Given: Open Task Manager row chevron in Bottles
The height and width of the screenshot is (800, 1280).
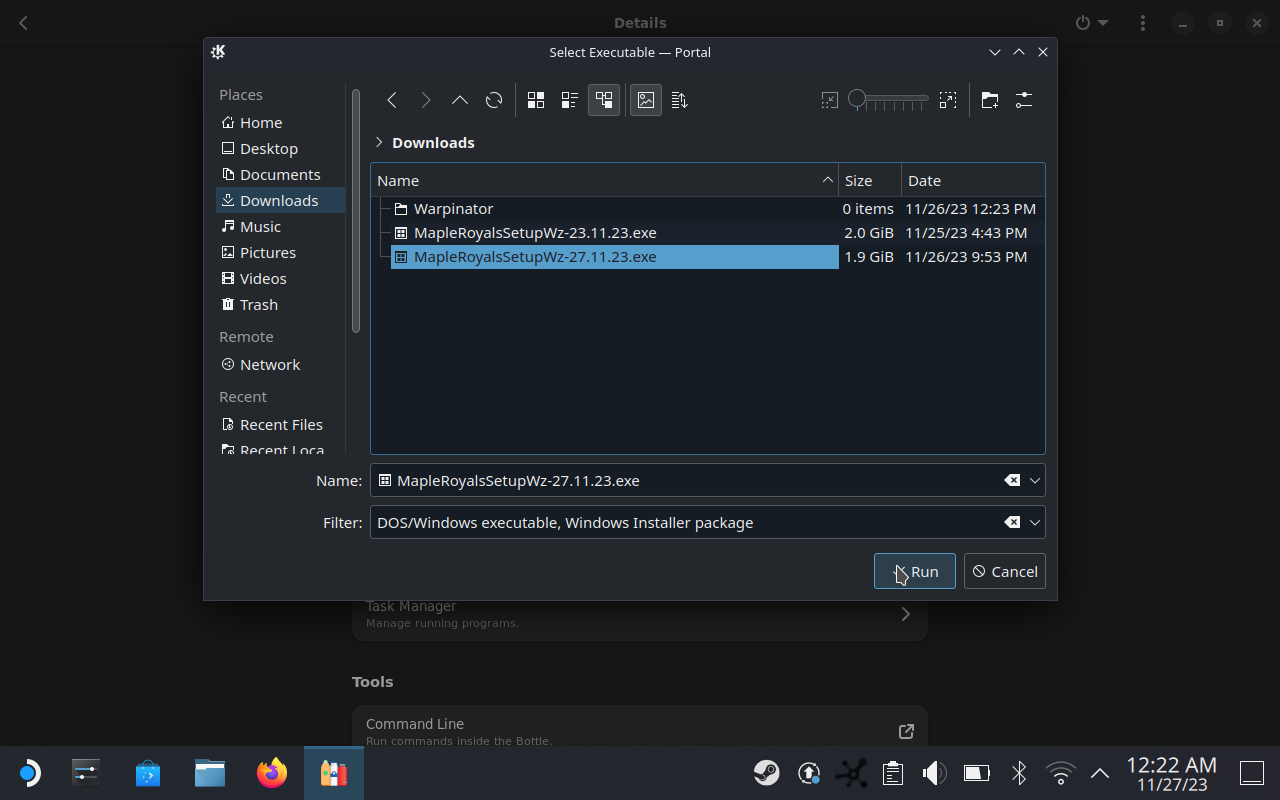Looking at the screenshot, I should 906,614.
